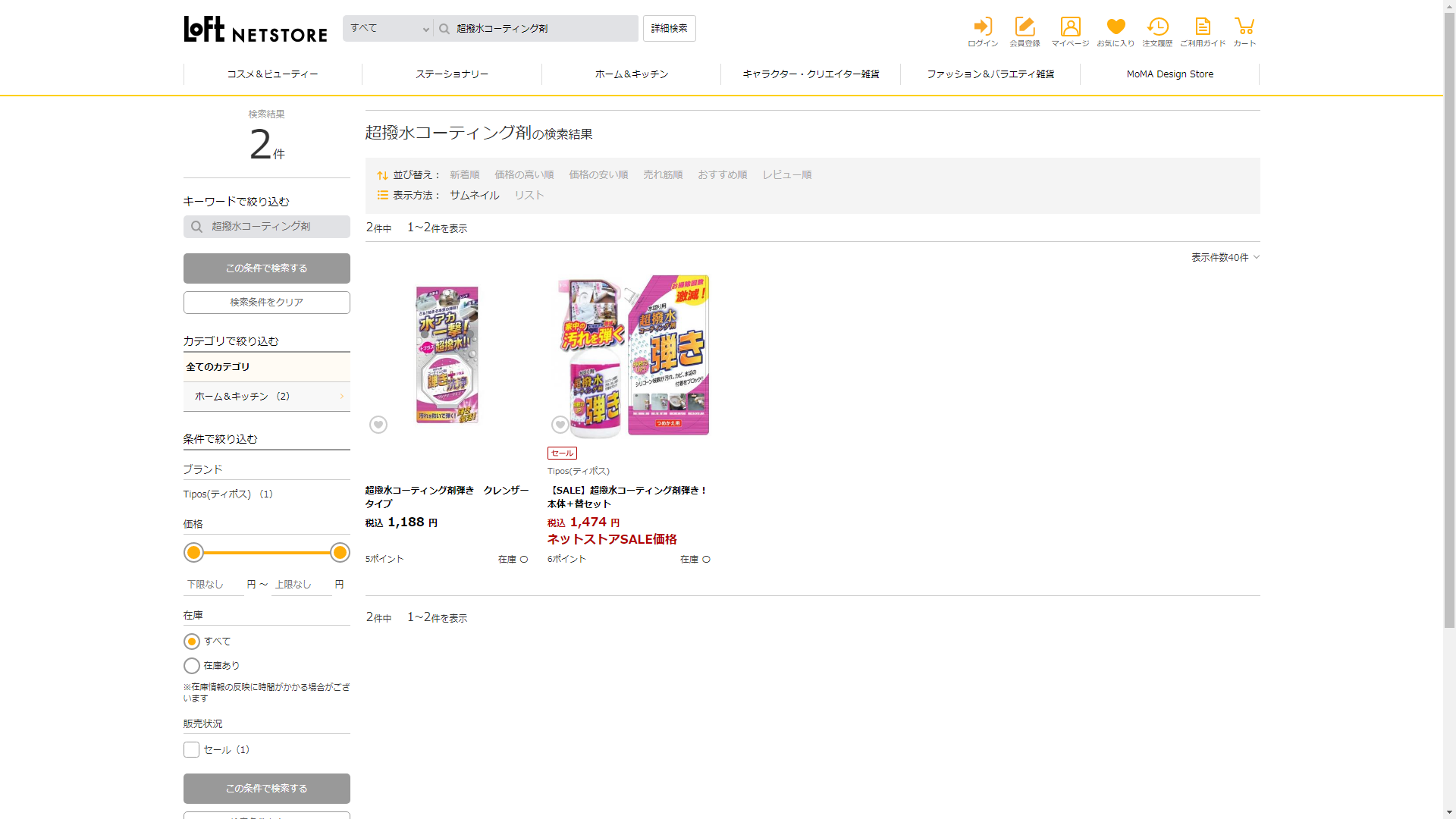The width and height of the screenshot is (1456, 819).
Task: Click the 詳細検索 button
Action: pos(669,29)
